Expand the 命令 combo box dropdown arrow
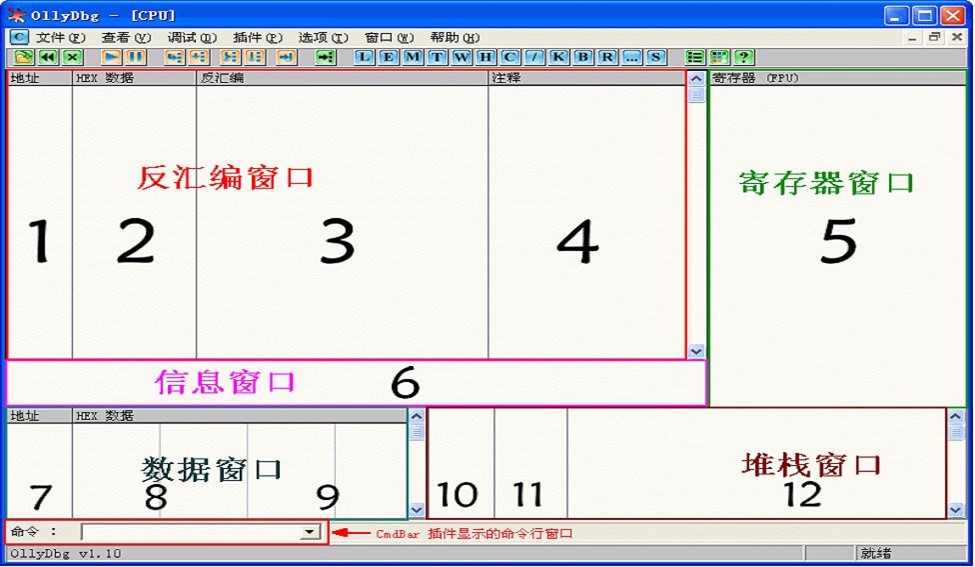 pyautogui.click(x=309, y=532)
